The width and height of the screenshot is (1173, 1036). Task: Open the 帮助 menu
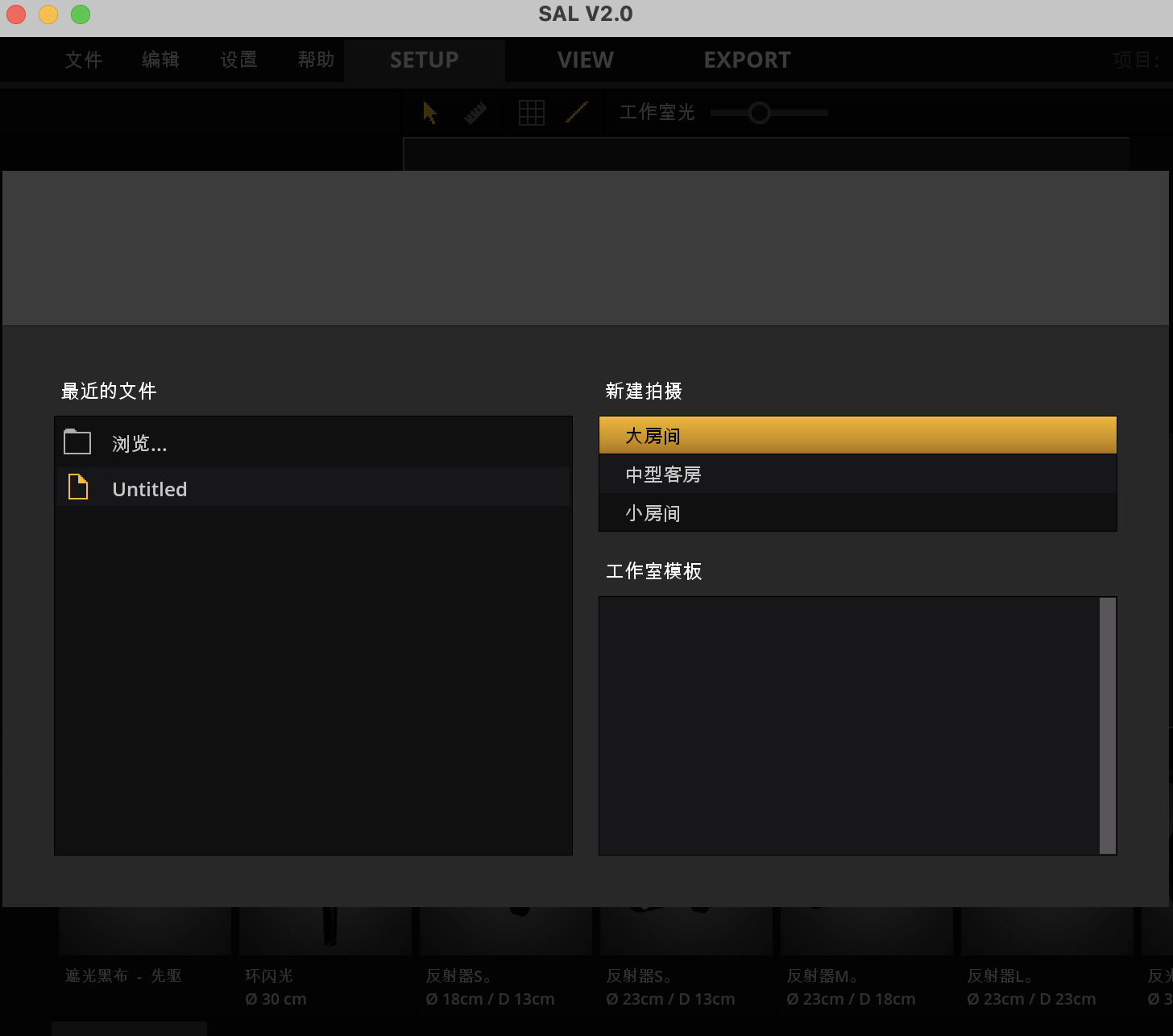[316, 60]
